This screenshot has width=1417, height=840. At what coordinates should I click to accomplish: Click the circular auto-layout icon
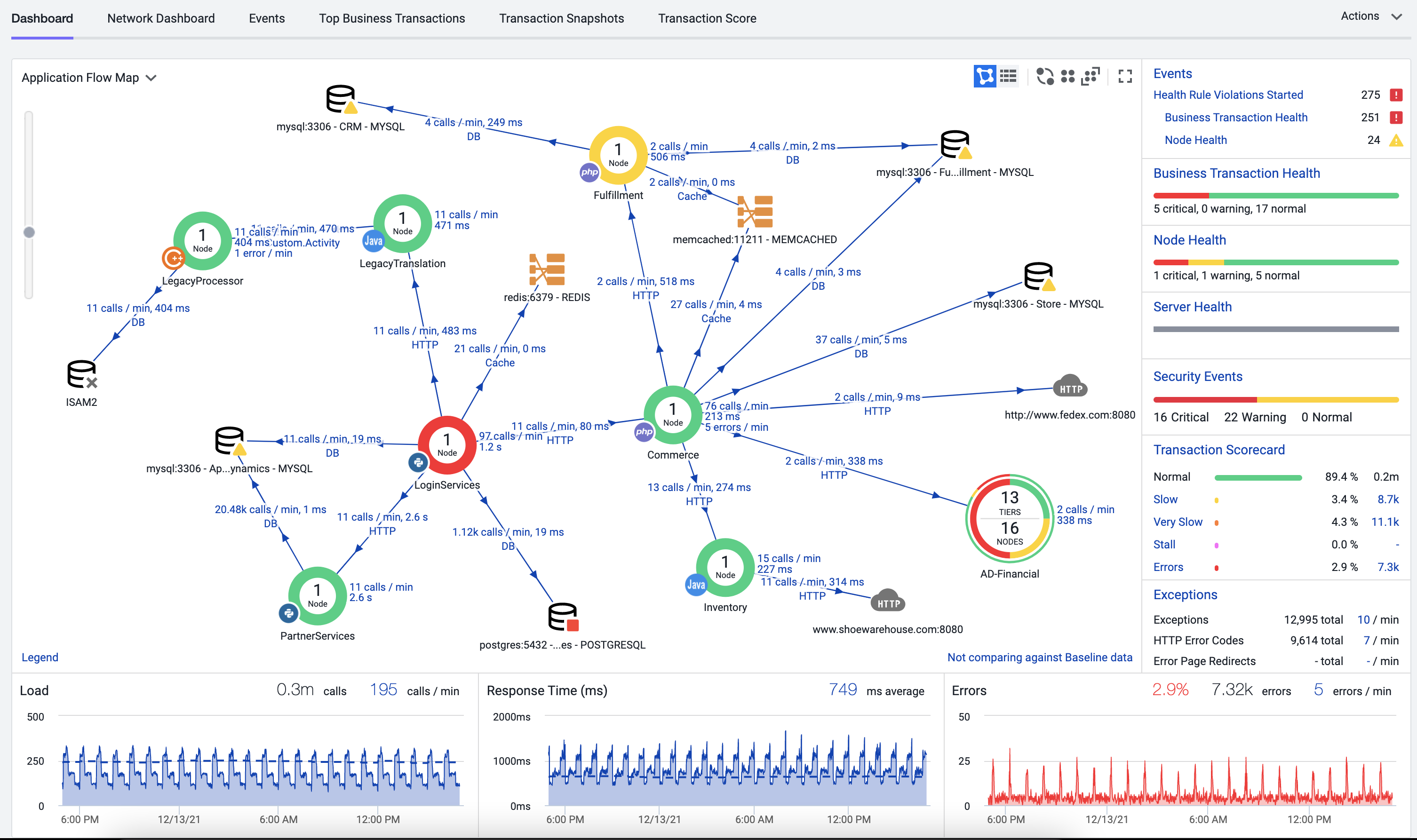1044,76
